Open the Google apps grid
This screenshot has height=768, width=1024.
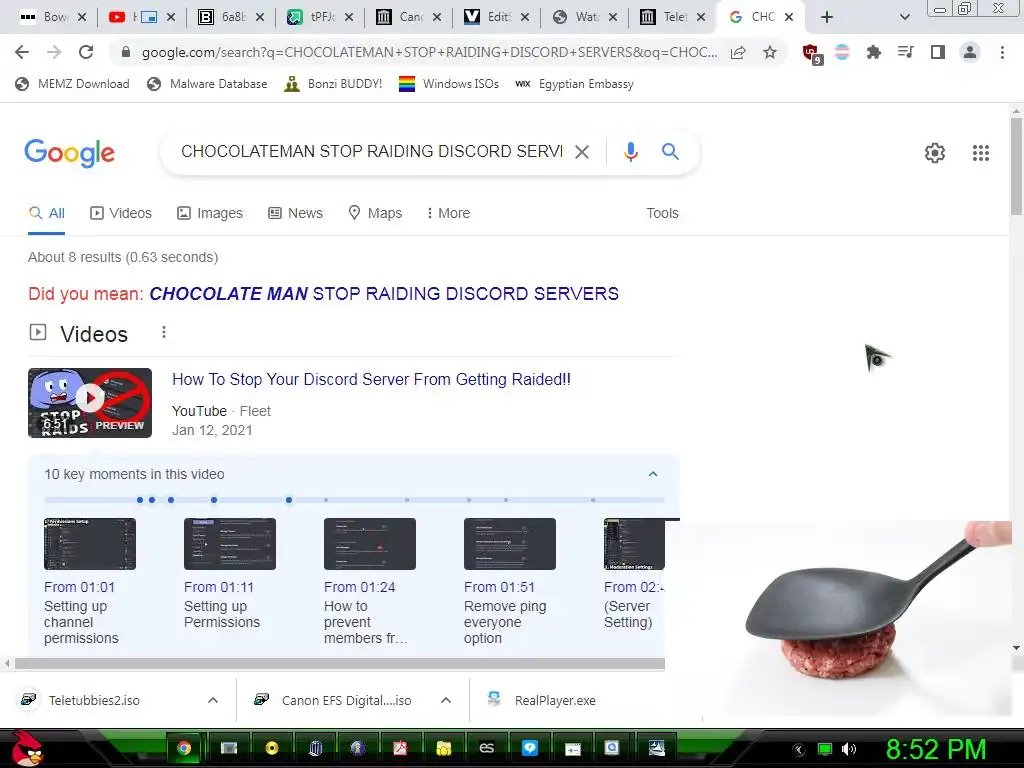980,153
